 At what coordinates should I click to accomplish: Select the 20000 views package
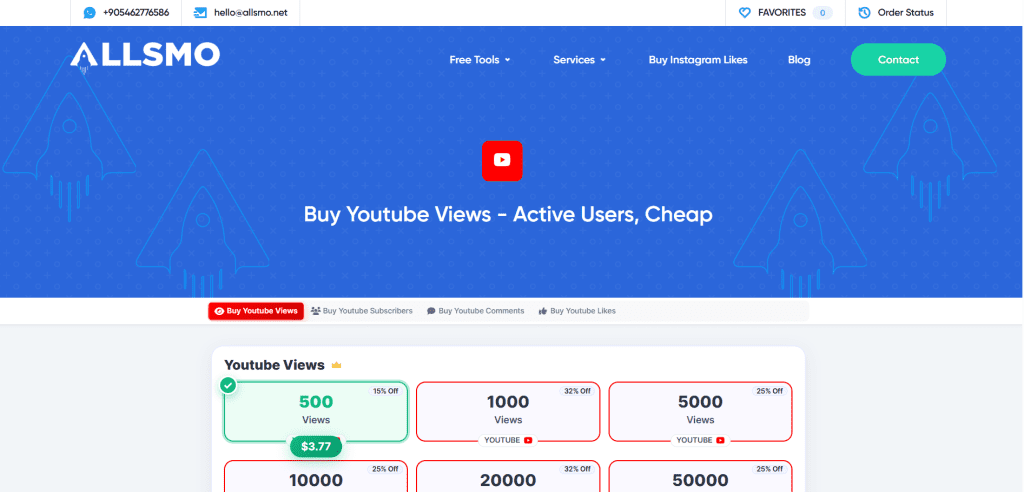508,476
